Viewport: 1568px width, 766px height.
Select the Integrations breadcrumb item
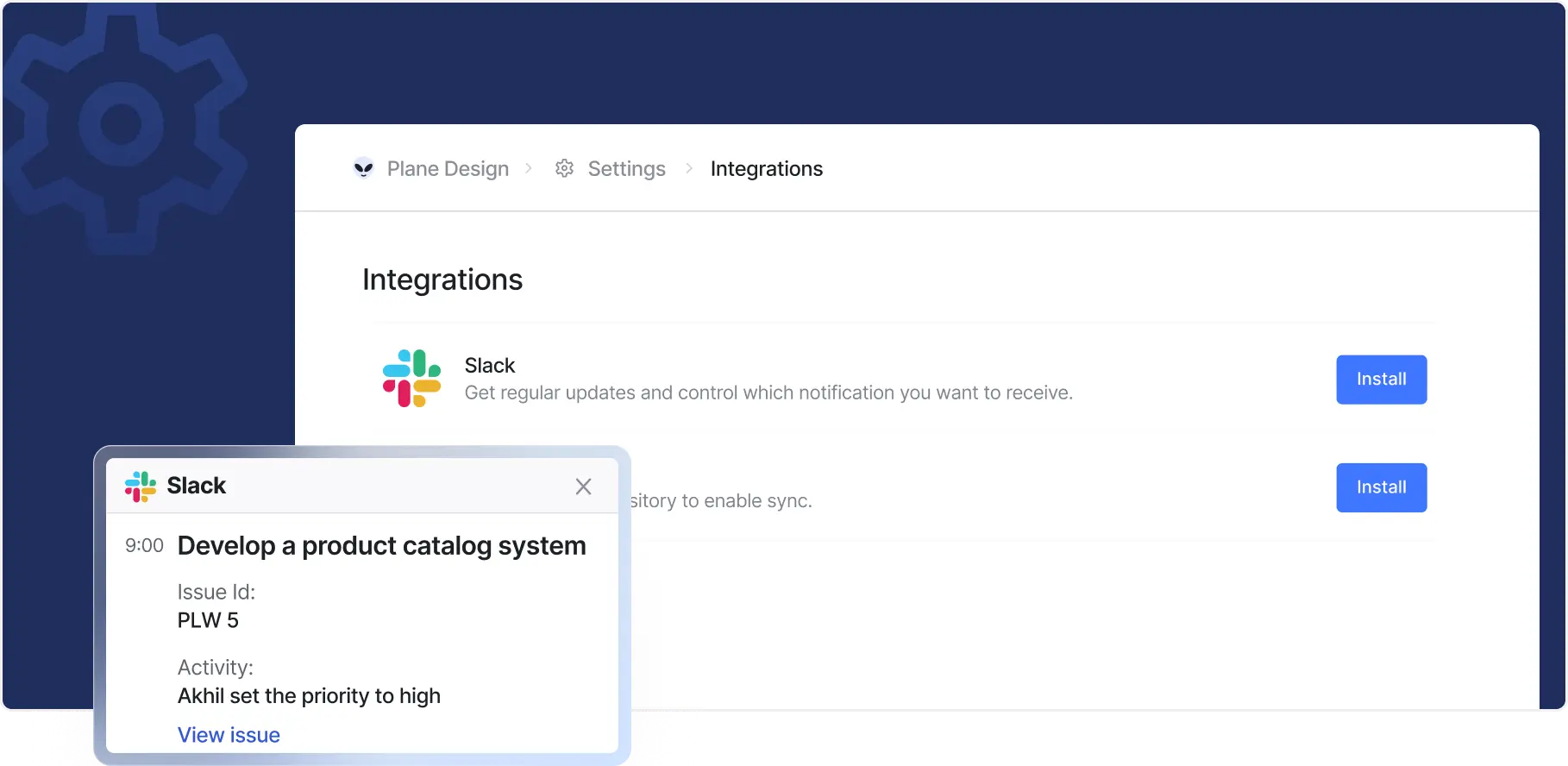[766, 169]
